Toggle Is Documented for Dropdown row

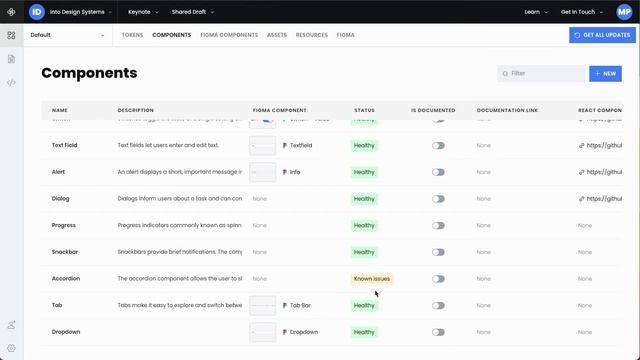pos(438,332)
